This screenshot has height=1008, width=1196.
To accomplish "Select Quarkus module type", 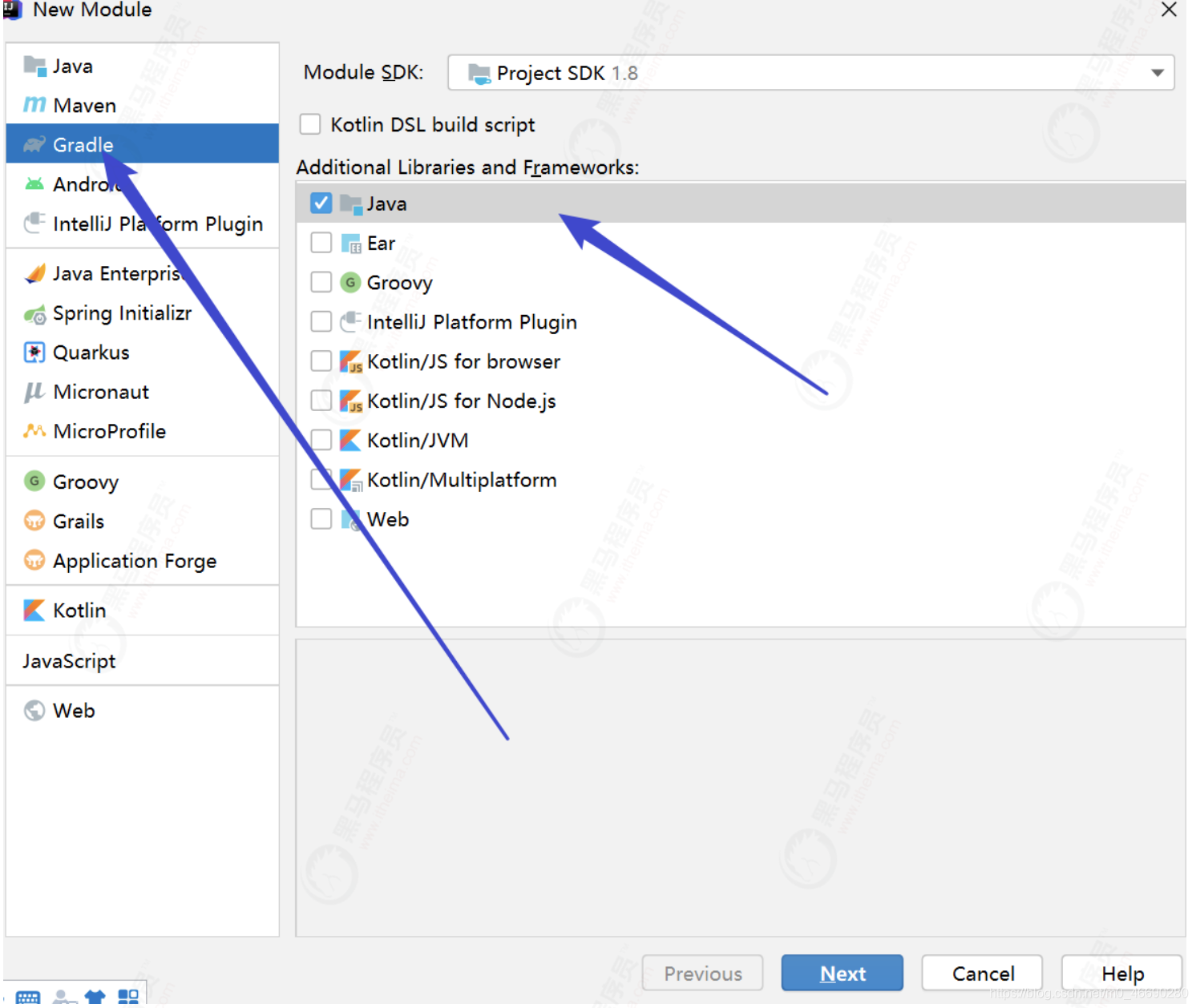I will [143, 353].
